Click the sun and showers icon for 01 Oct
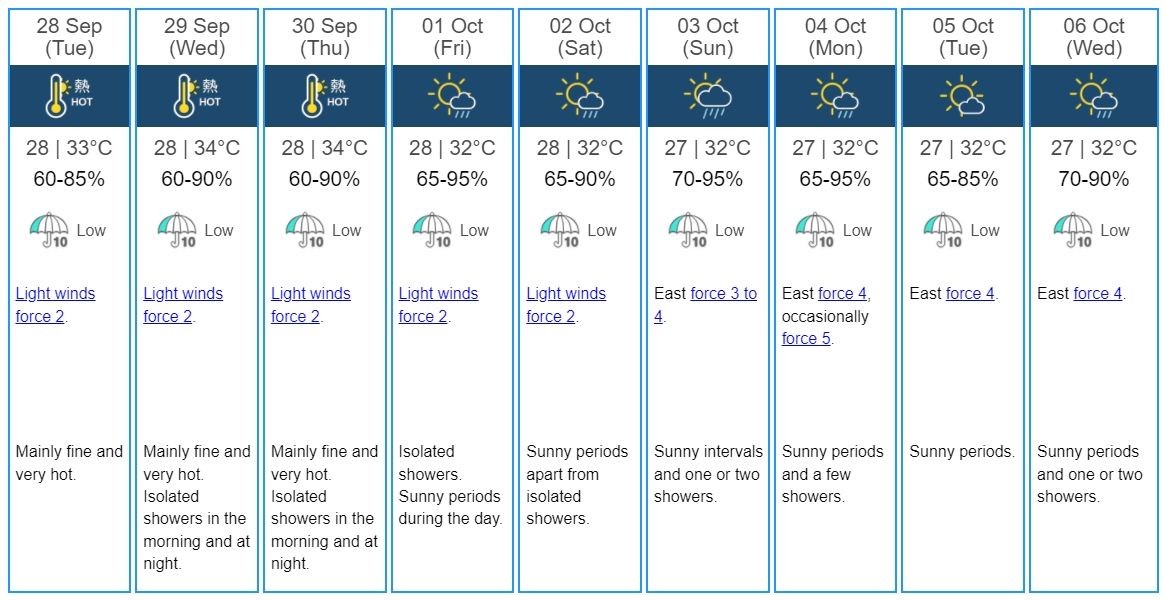 coord(452,97)
